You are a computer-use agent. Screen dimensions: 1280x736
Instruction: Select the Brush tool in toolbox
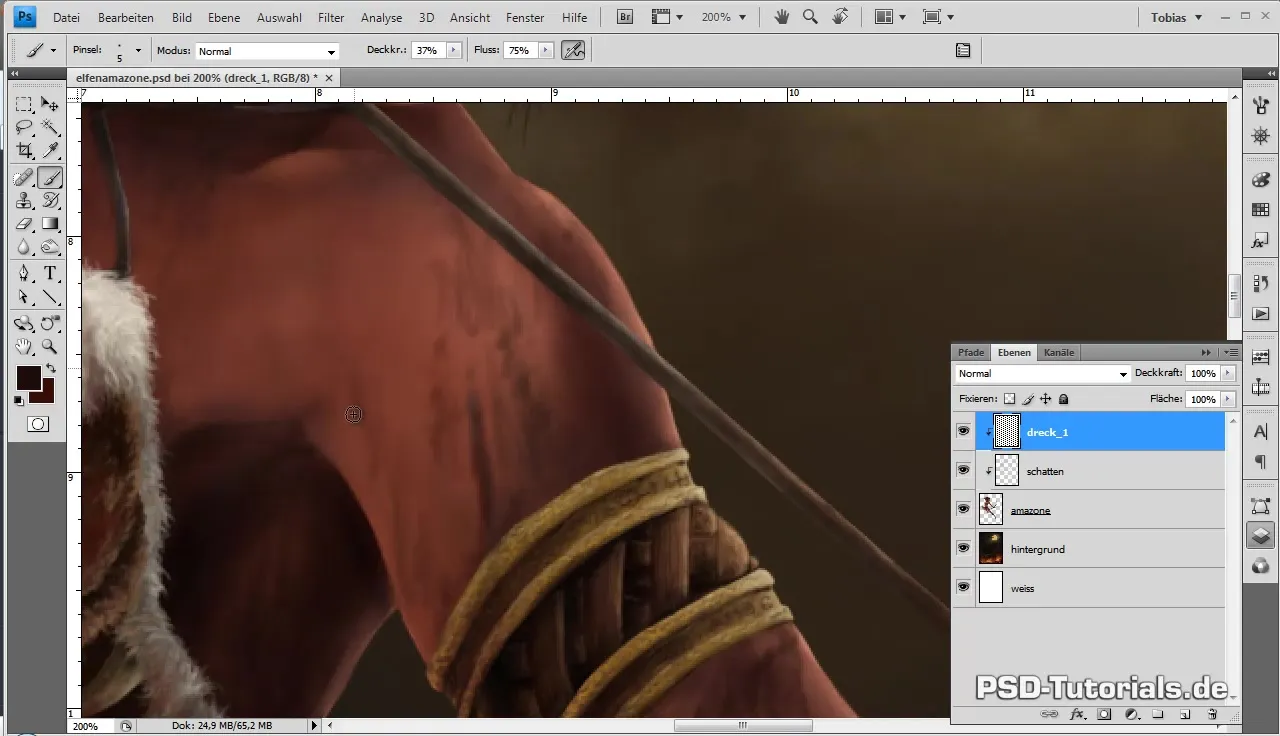49,178
